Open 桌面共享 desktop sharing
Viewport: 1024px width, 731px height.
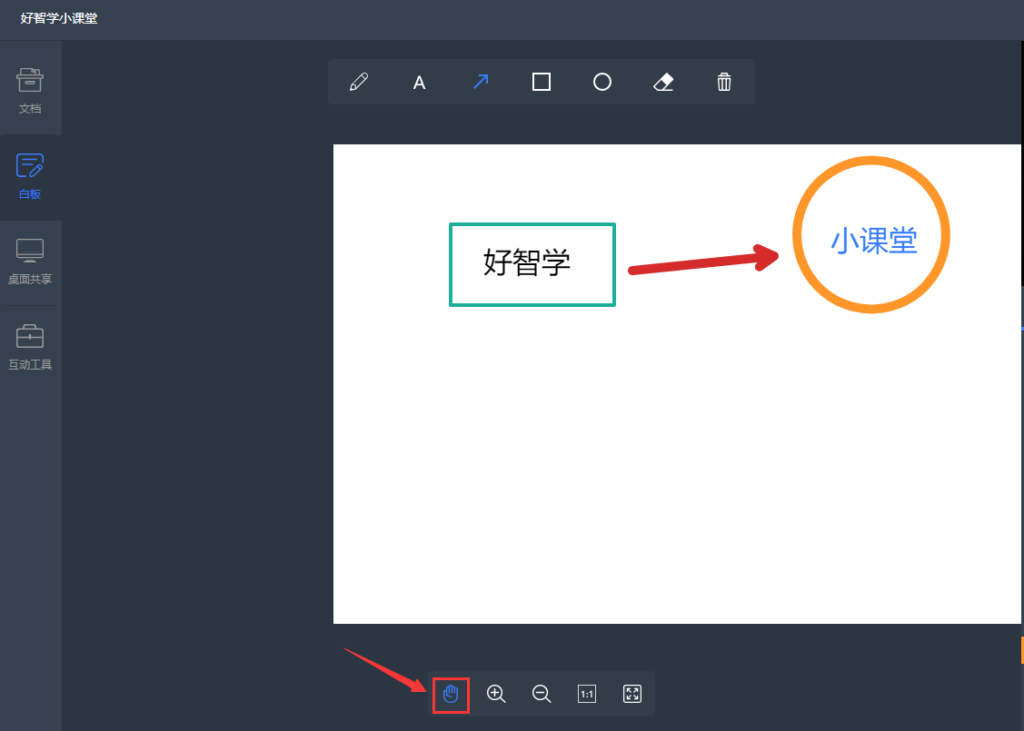point(30,262)
